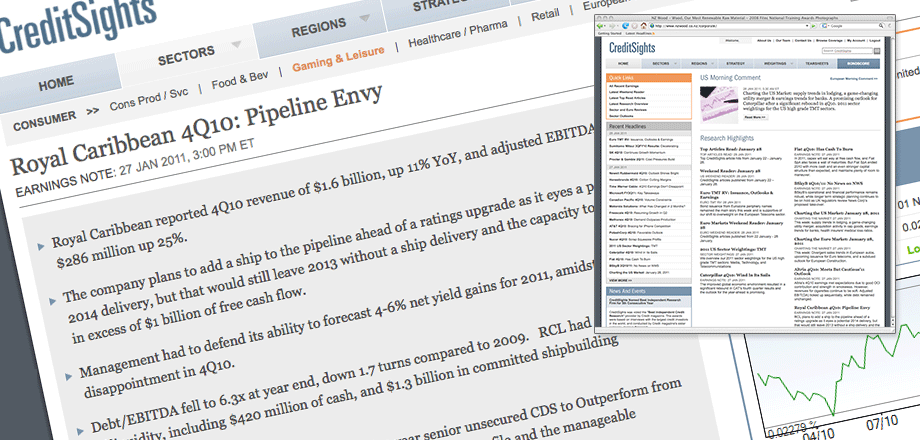Switch to the Bondscore tab

[x=858, y=63]
